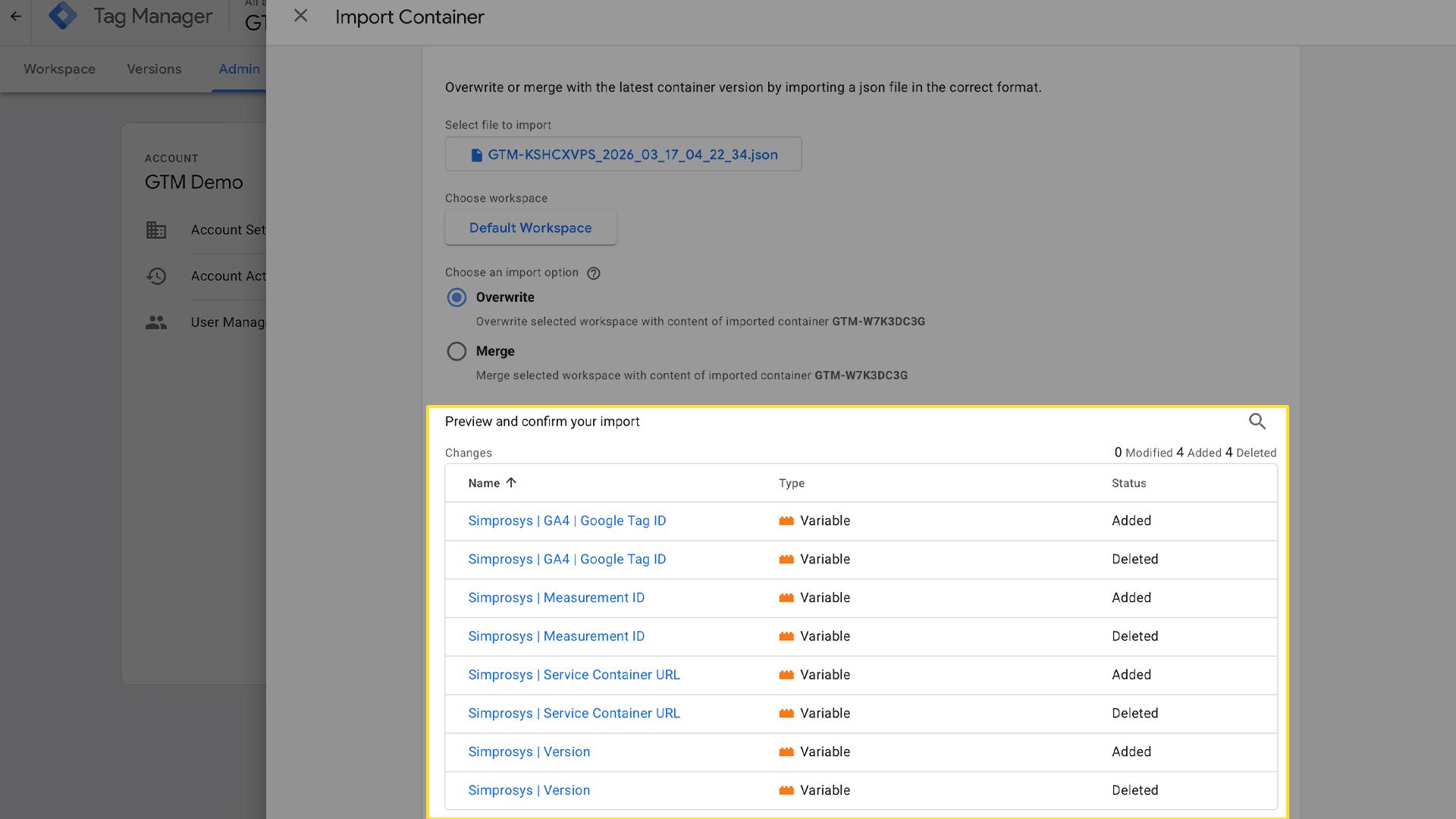Open Account Activity via the history clock icon

pyautogui.click(x=156, y=276)
